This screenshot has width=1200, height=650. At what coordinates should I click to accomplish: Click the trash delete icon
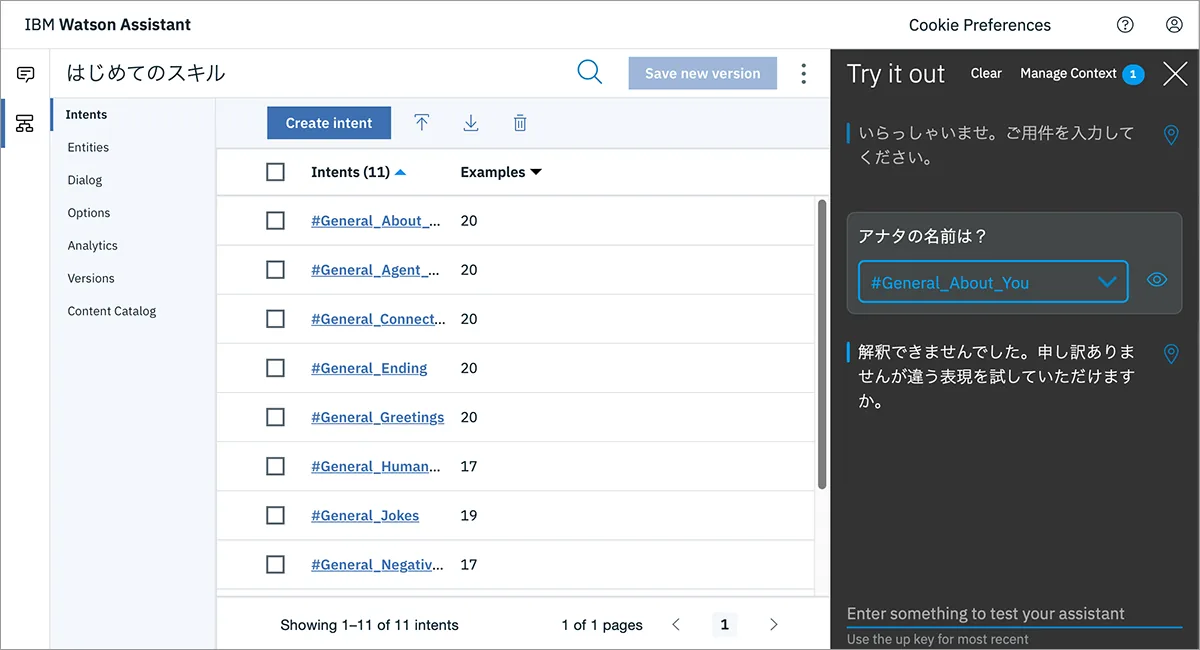[520, 123]
